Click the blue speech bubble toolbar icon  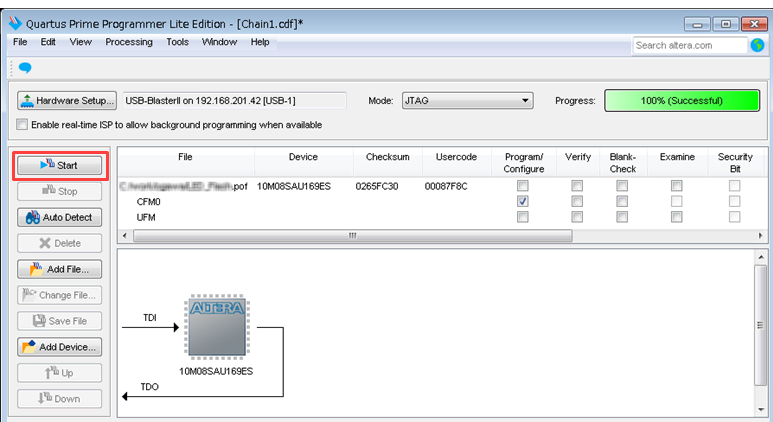tap(25, 68)
